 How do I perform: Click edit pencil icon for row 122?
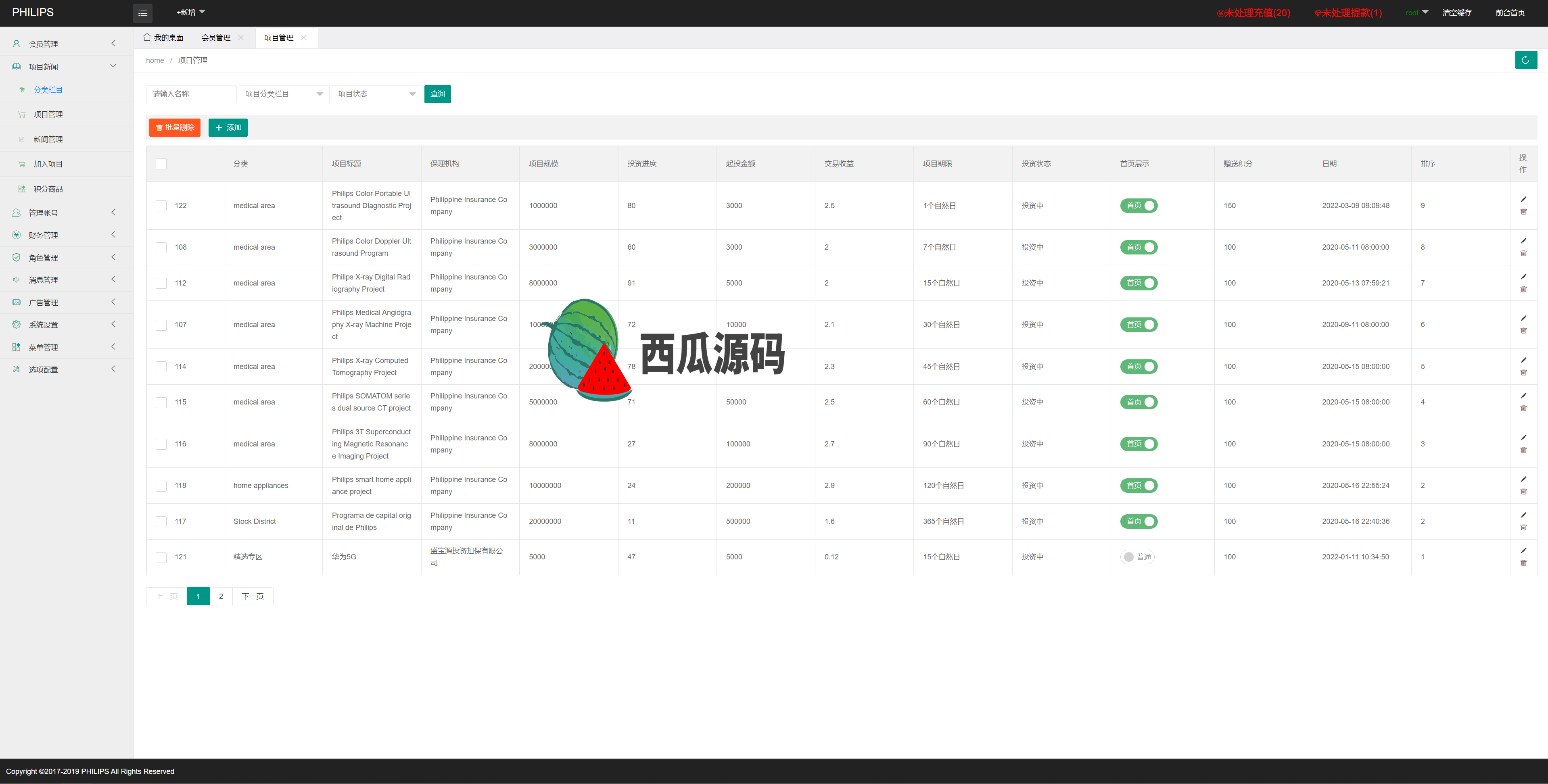coord(1523,199)
